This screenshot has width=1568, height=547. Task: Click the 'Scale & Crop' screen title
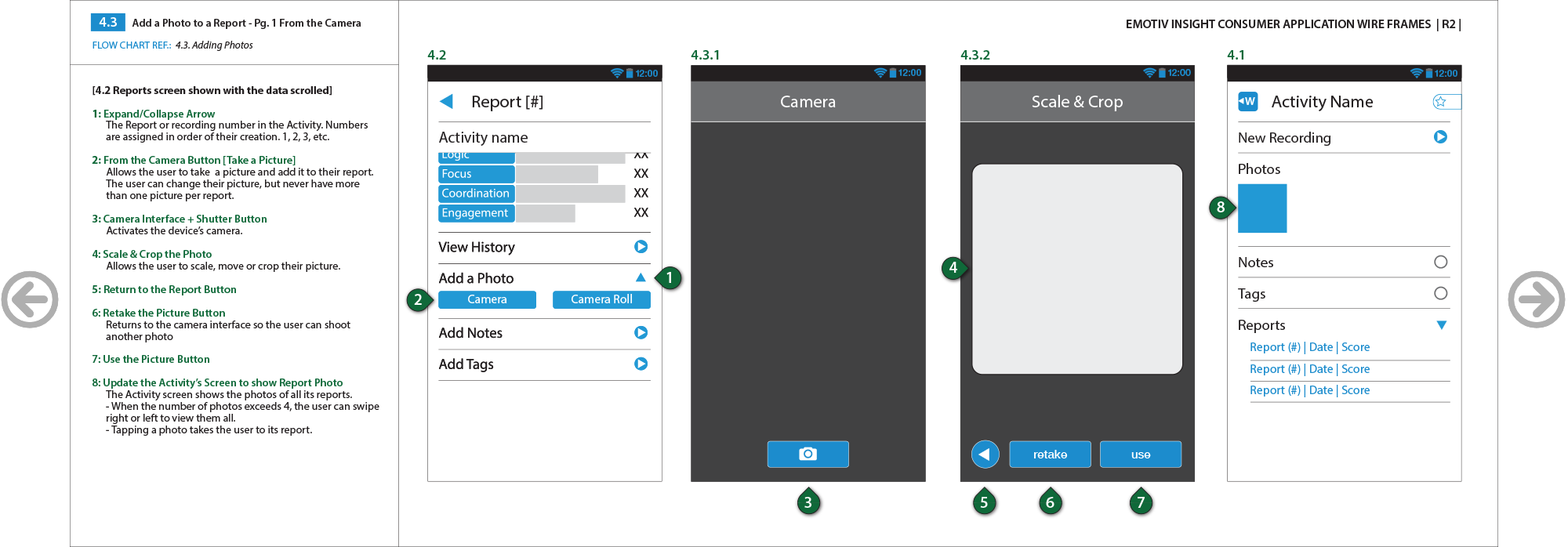click(x=1077, y=102)
